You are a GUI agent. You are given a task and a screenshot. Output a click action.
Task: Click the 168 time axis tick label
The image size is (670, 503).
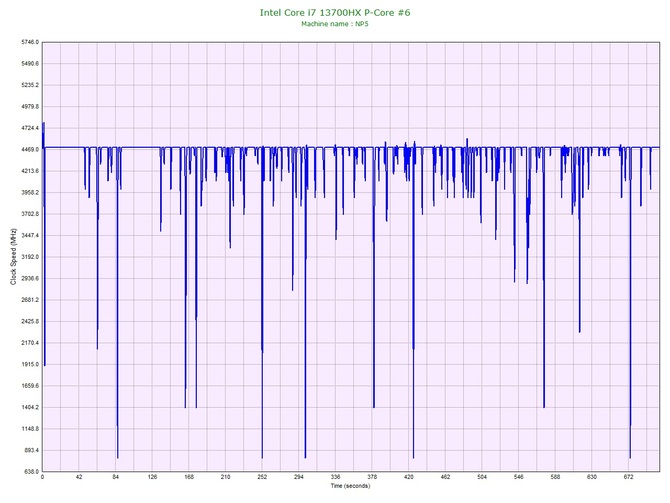tap(189, 477)
